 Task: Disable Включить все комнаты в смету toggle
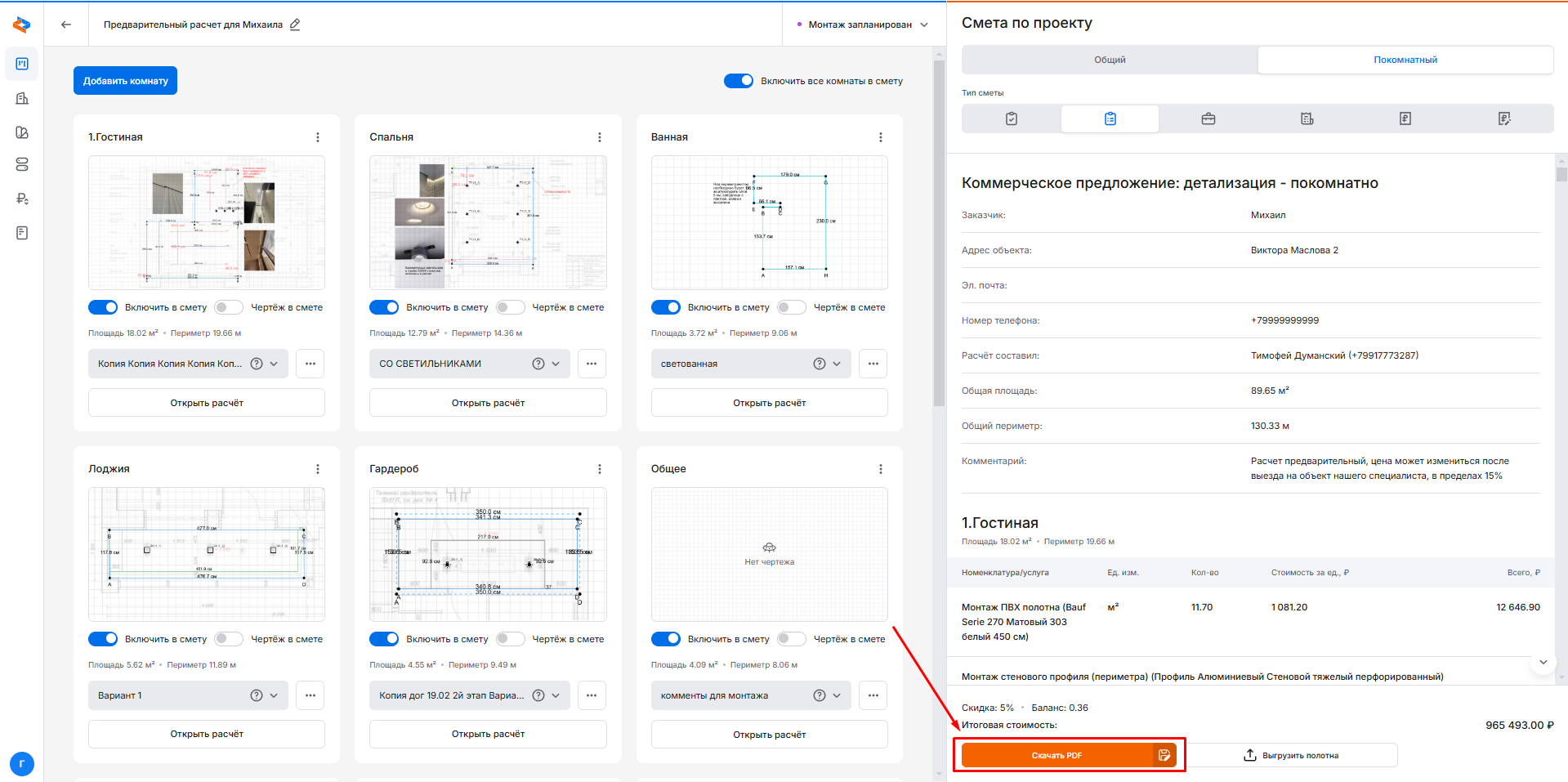click(739, 81)
